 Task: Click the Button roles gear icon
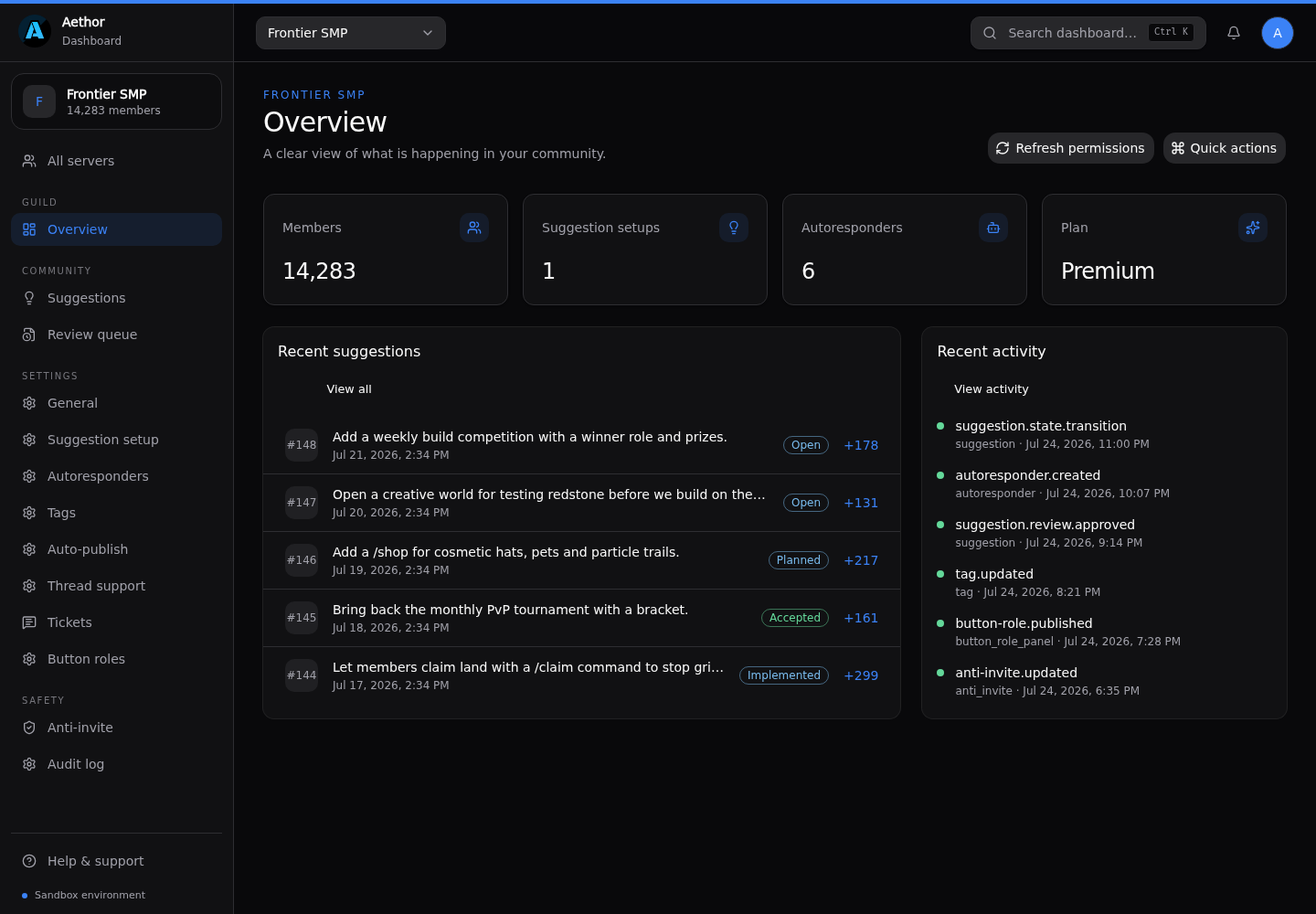click(29, 659)
